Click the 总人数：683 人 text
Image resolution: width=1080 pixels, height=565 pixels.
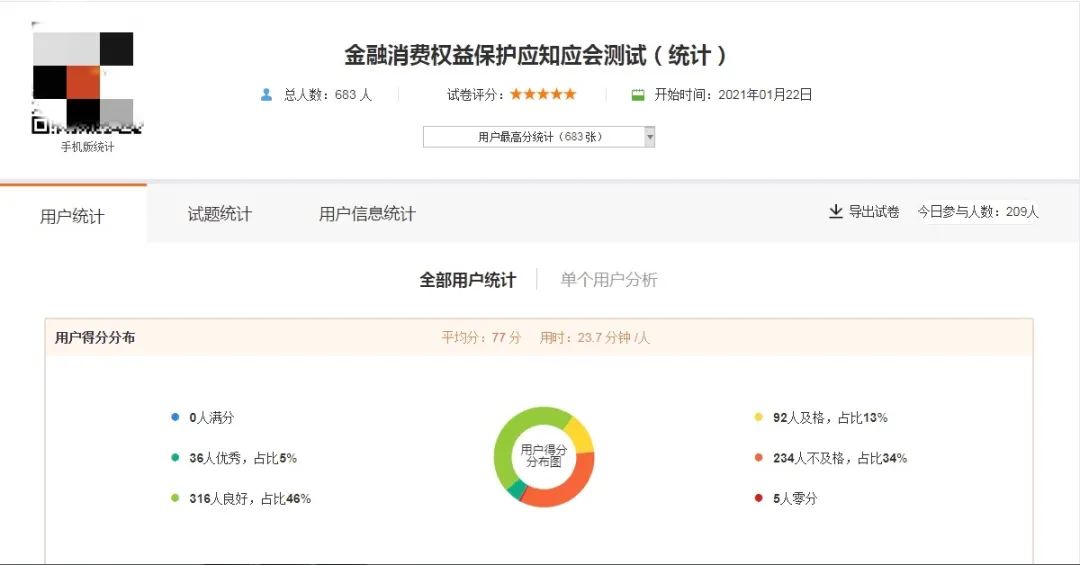(328, 95)
